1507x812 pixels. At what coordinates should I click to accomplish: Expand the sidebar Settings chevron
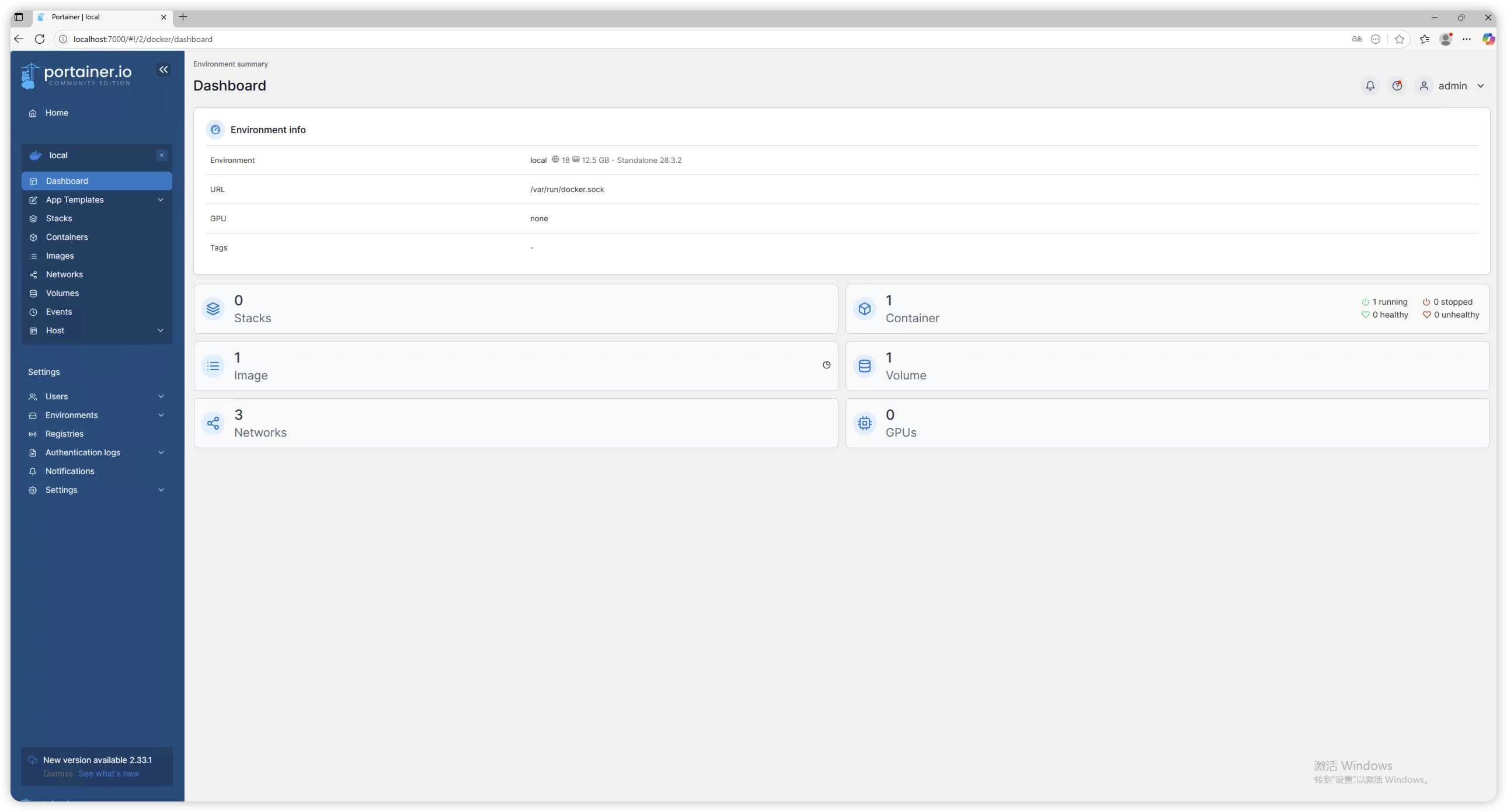(x=161, y=490)
